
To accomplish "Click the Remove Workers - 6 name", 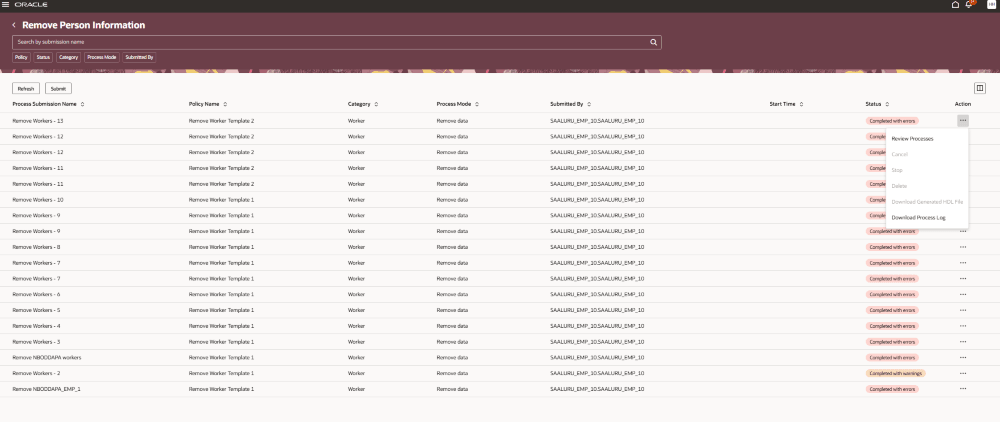I will (x=36, y=295).
